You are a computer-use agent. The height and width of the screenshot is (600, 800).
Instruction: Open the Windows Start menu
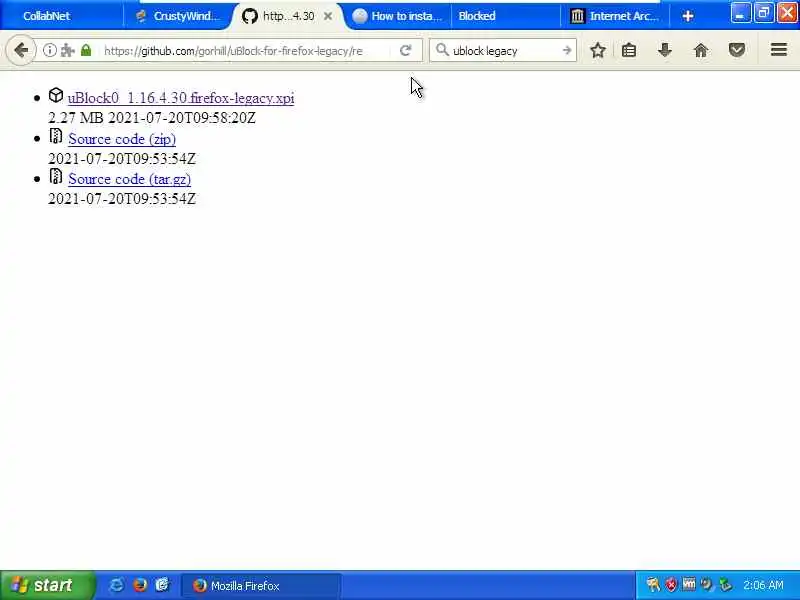point(47,585)
